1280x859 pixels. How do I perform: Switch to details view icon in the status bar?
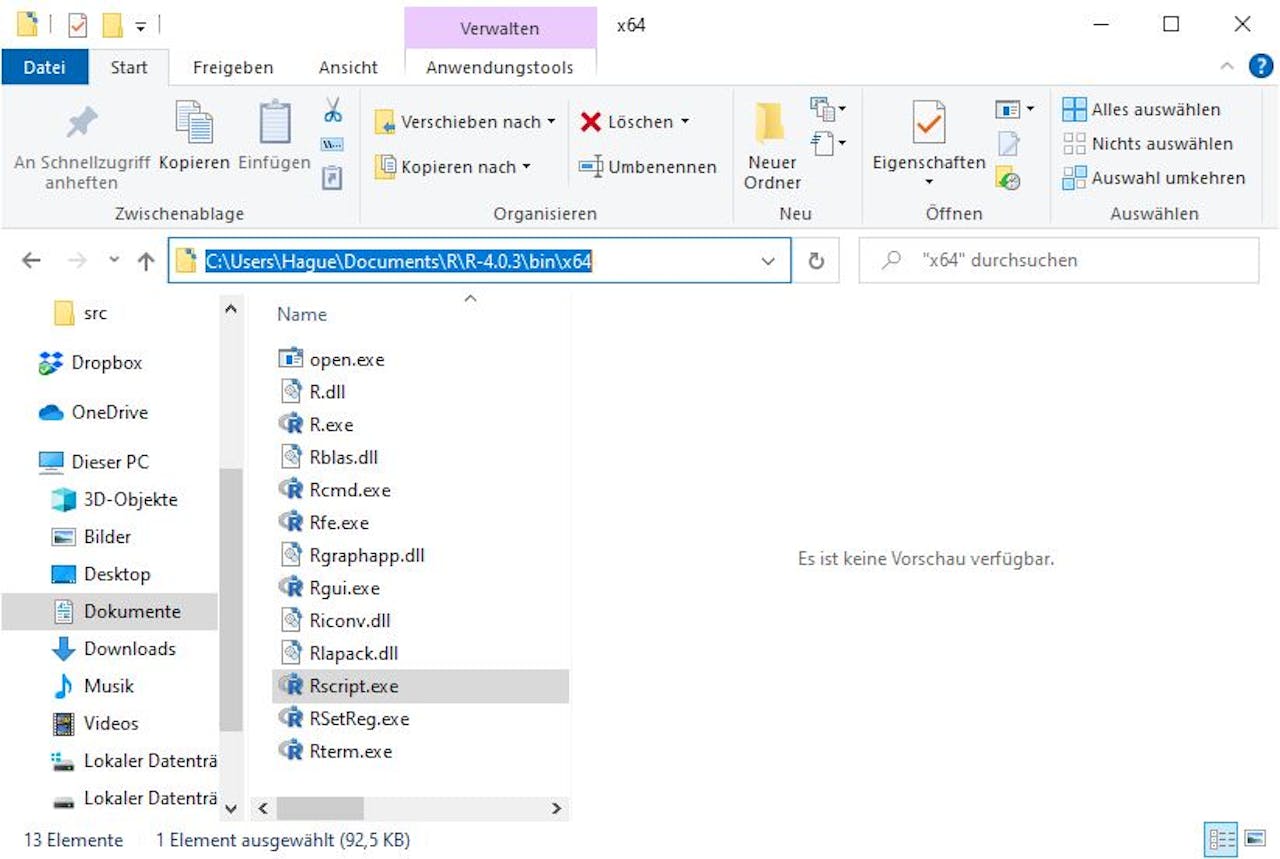click(x=1223, y=839)
